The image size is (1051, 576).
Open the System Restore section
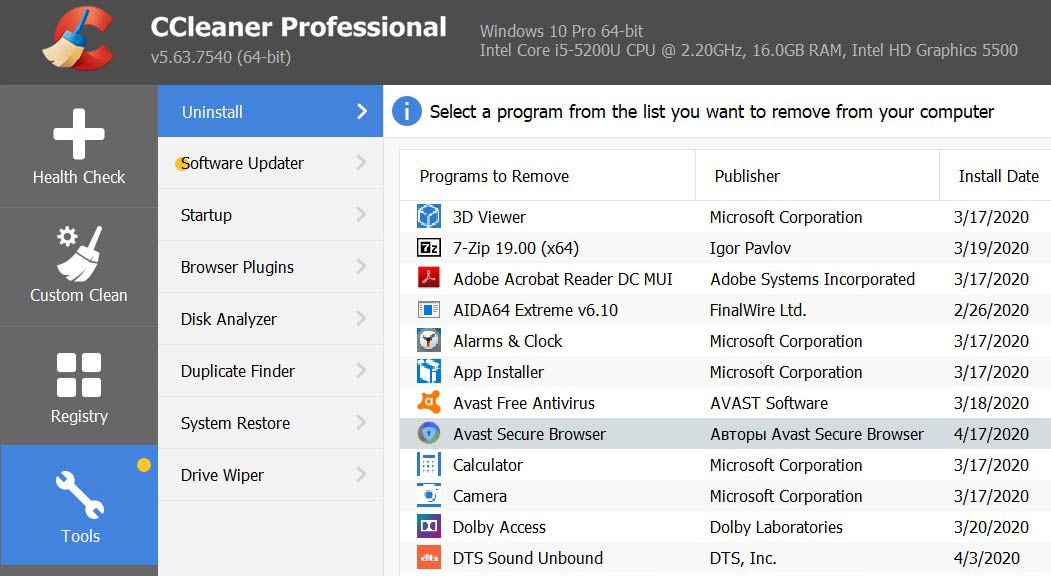pyautogui.click(x=270, y=423)
